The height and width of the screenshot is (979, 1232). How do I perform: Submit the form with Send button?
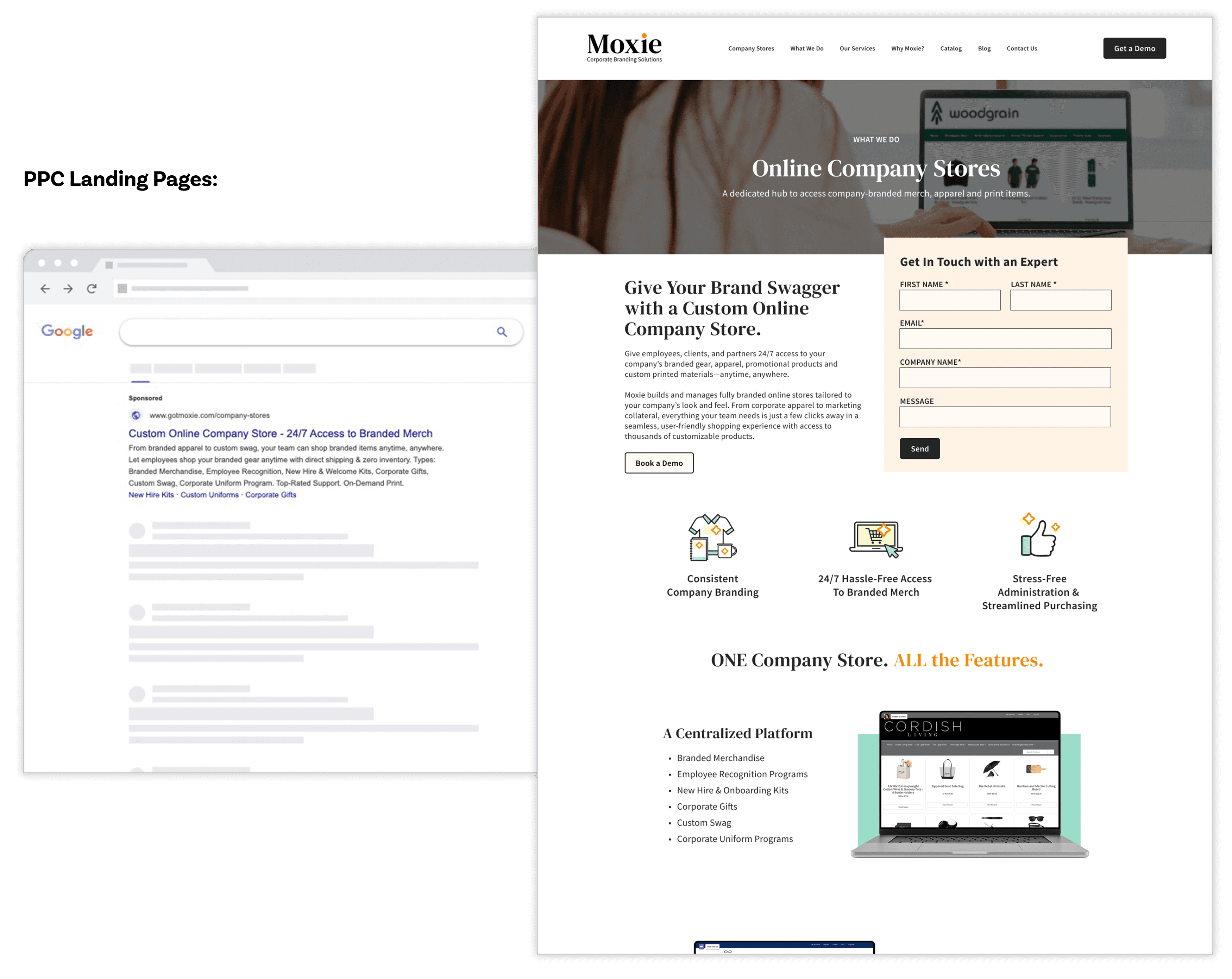[x=919, y=449]
